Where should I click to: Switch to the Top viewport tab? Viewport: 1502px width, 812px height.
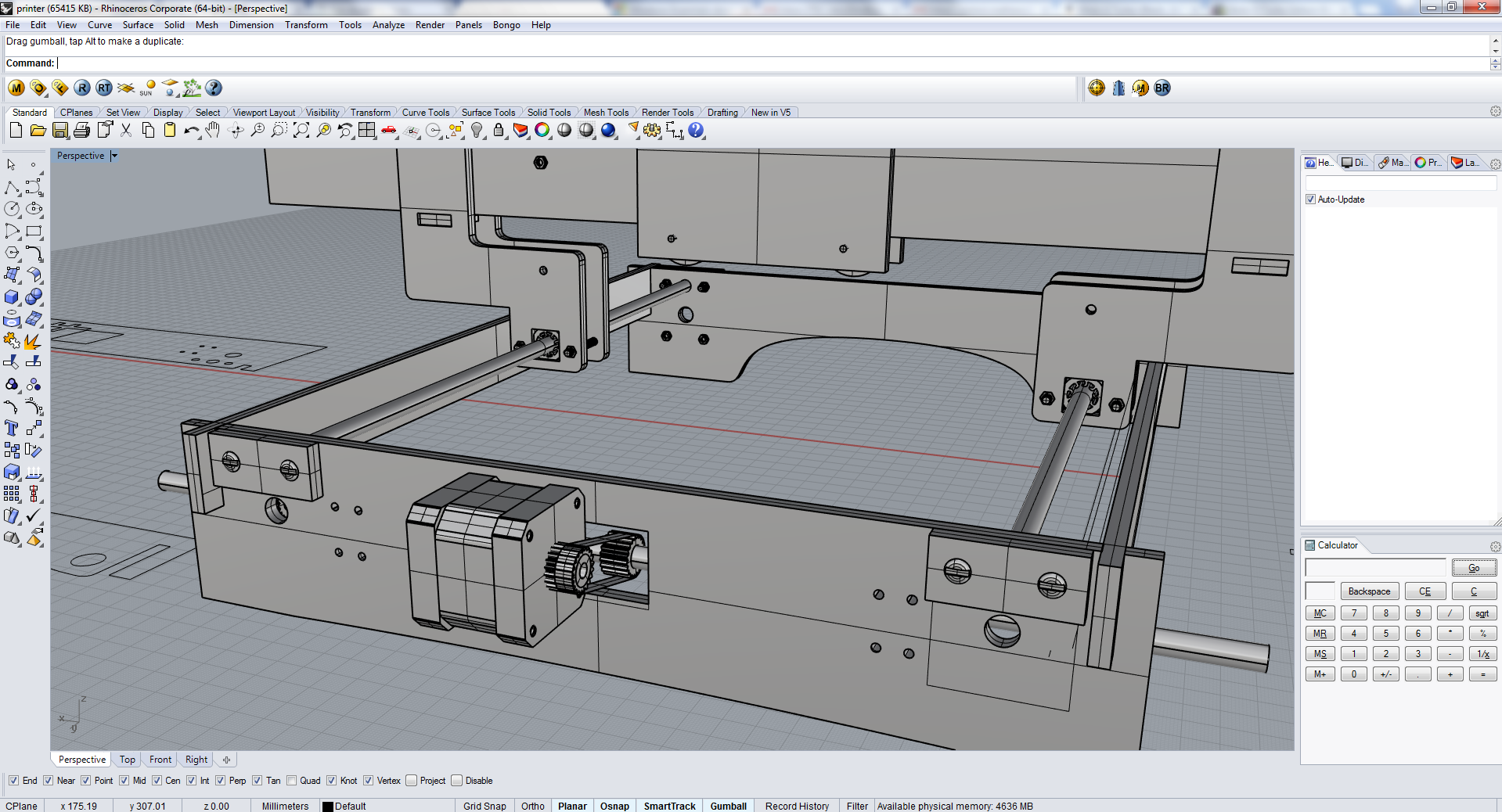coord(128,760)
